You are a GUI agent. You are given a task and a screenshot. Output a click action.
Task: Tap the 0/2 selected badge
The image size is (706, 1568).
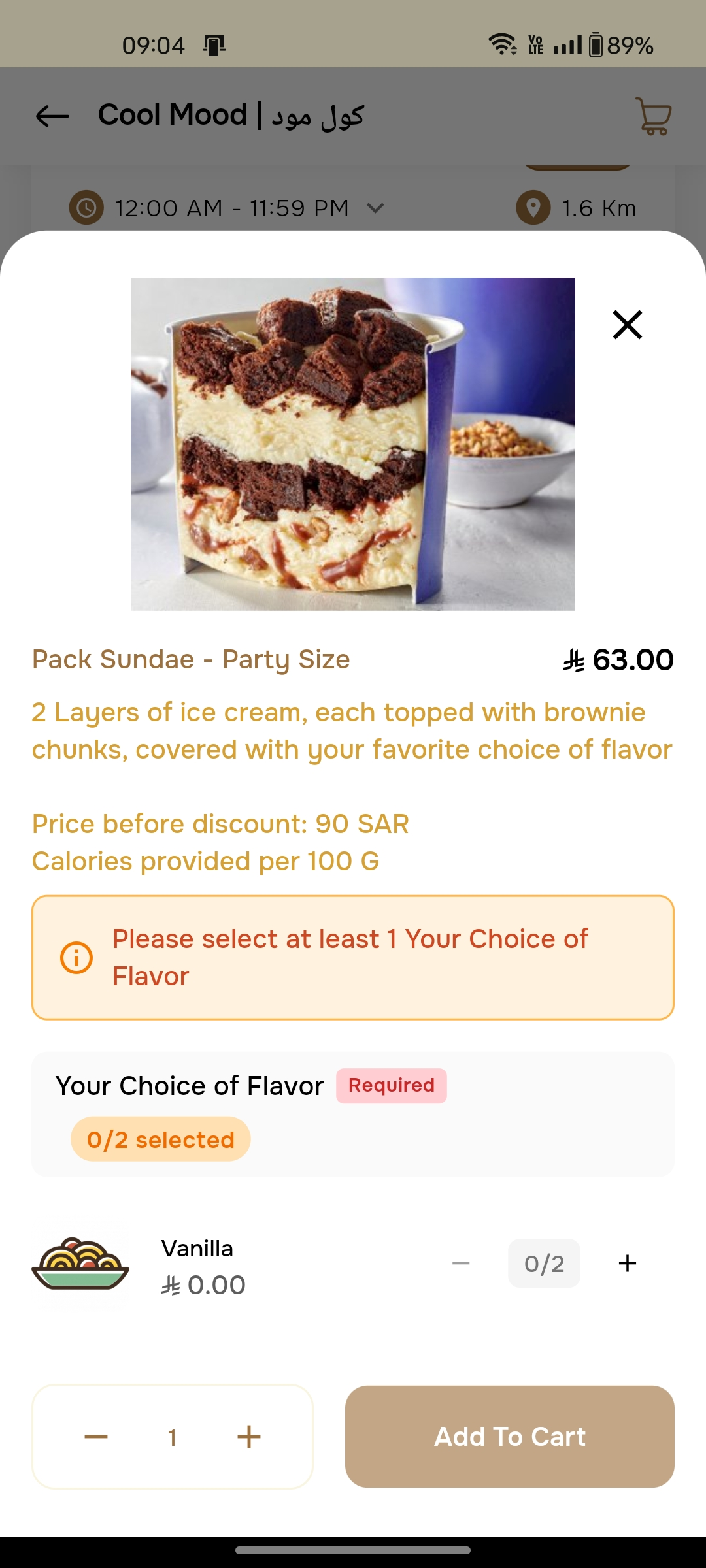pos(161,1139)
